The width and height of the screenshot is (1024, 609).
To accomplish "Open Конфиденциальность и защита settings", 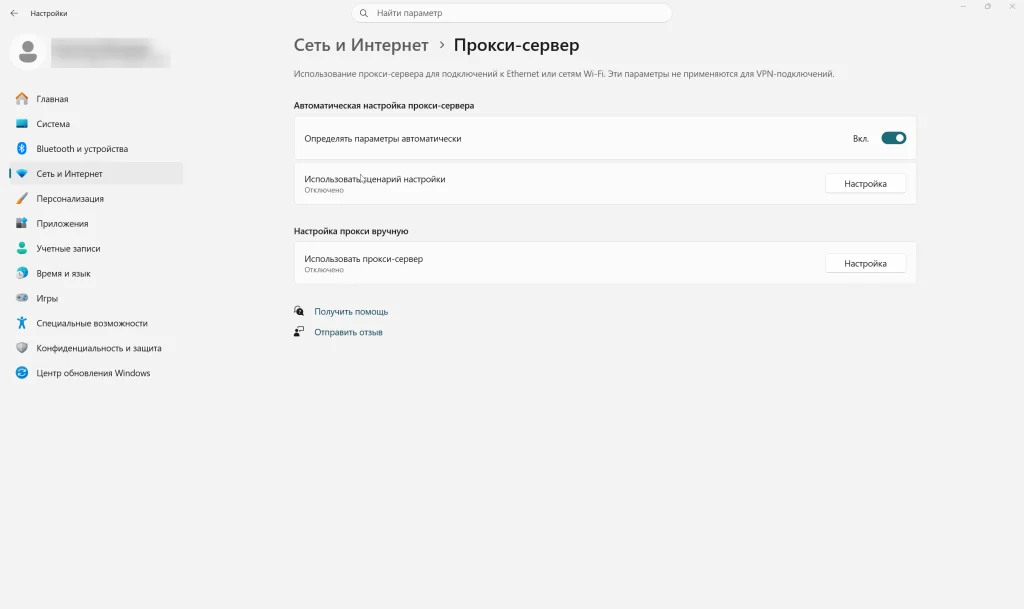I will [95, 348].
